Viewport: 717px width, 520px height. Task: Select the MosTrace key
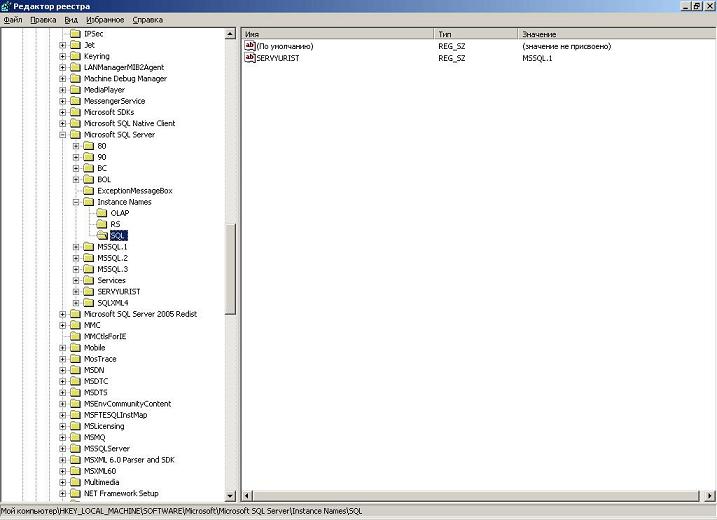pyautogui.click(x=100, y=359)
